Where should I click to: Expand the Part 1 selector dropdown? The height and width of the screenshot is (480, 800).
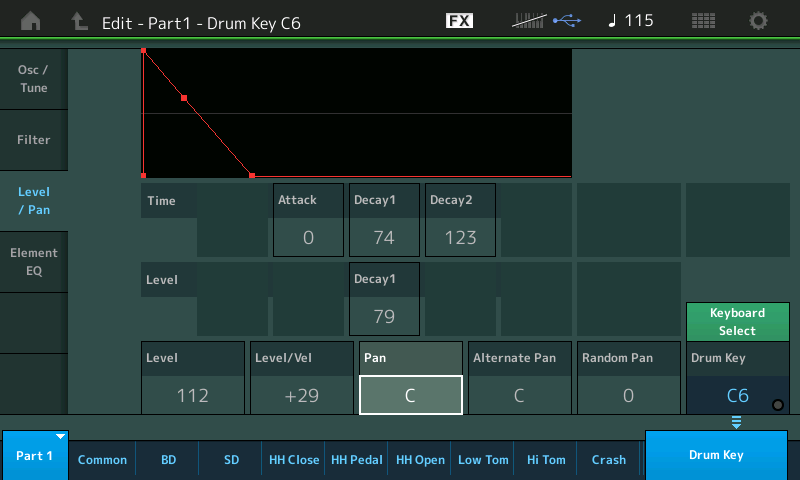35,456
